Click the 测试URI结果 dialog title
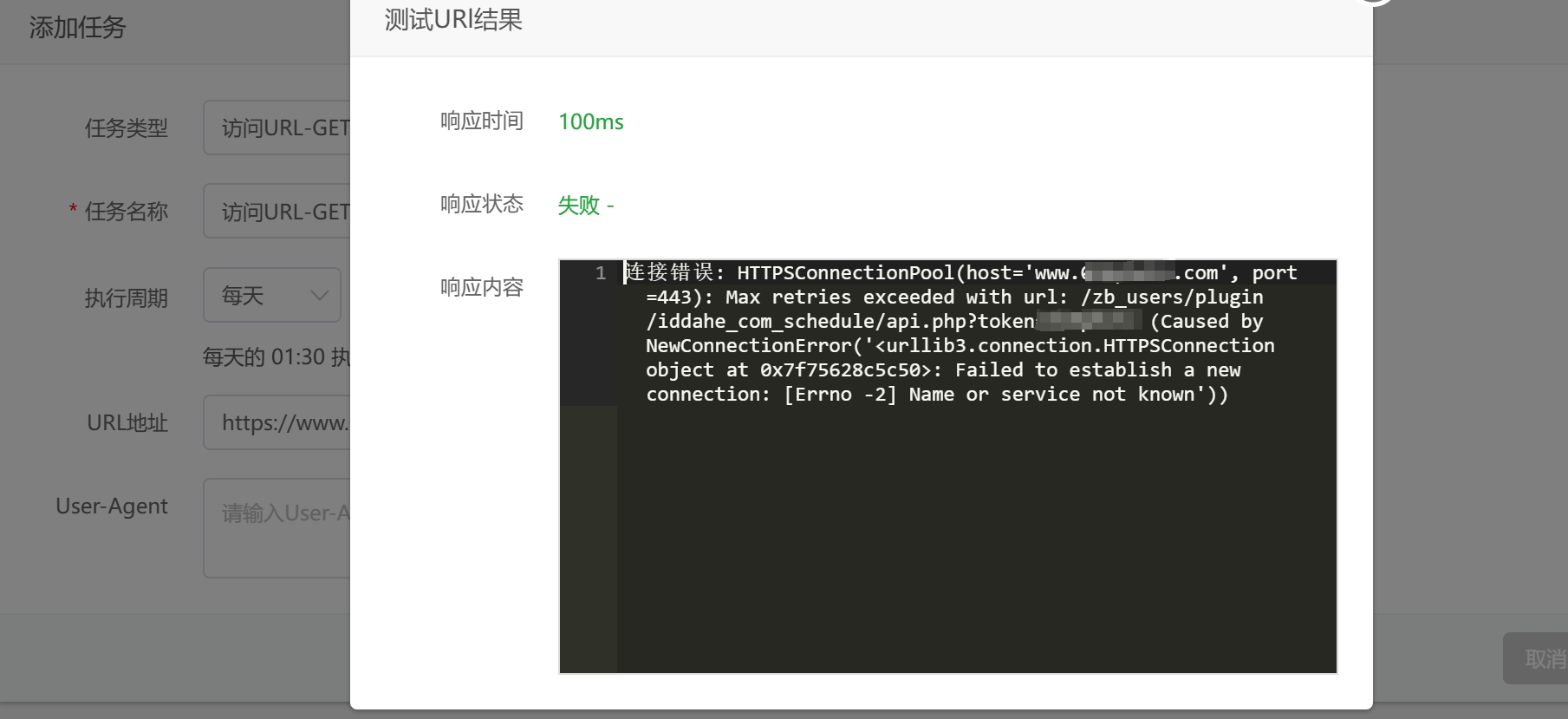The height and width of the screenshot is (719, 1568). point(453,19)
